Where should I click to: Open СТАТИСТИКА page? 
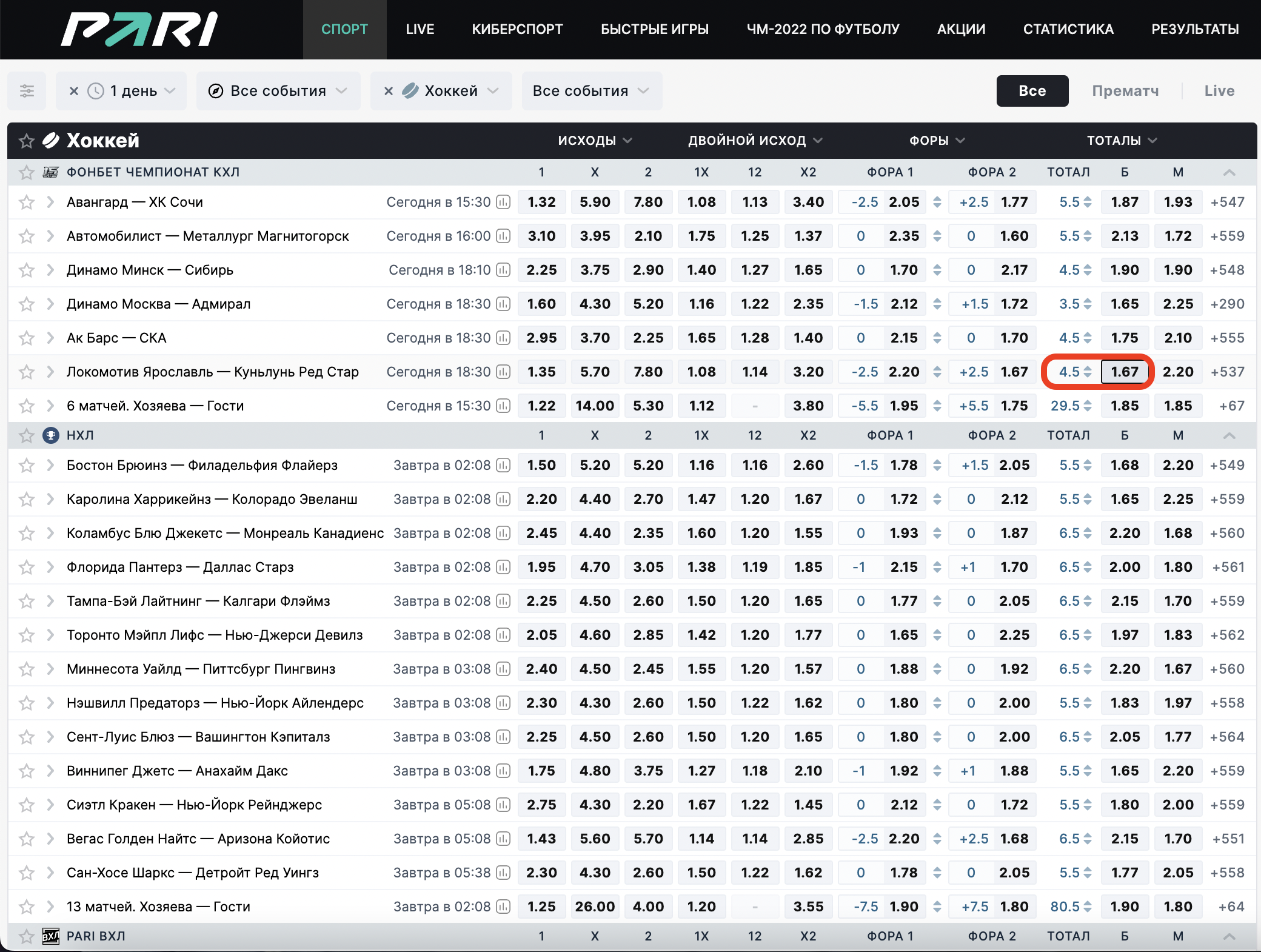click(x=1068, y=29)
